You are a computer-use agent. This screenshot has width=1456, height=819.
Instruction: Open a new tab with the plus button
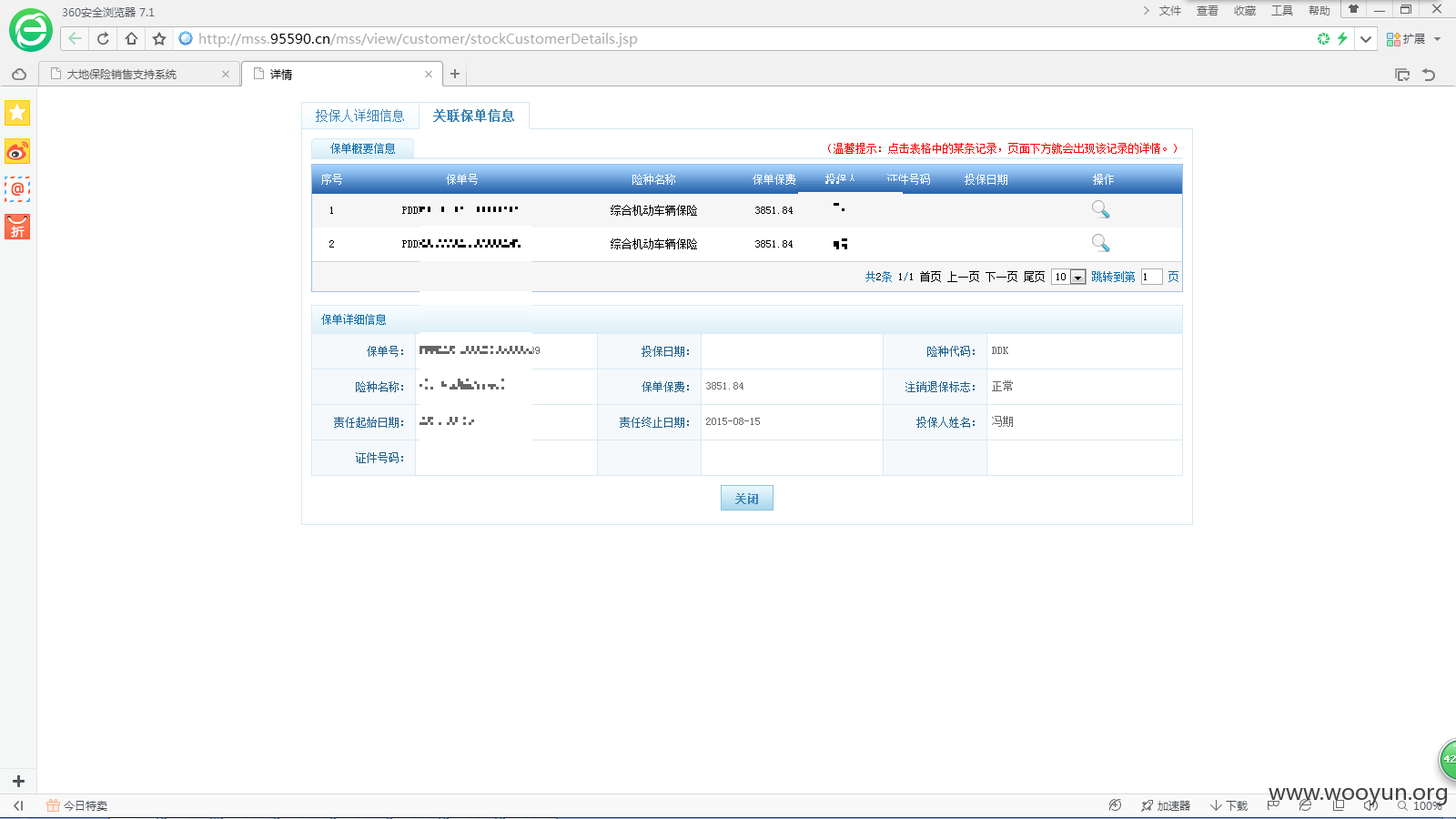pos(455,75)
